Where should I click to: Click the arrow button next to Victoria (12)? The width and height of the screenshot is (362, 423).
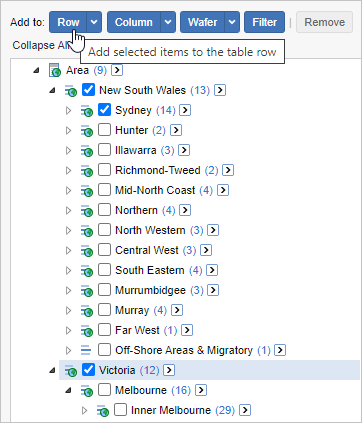click(169, 370)
